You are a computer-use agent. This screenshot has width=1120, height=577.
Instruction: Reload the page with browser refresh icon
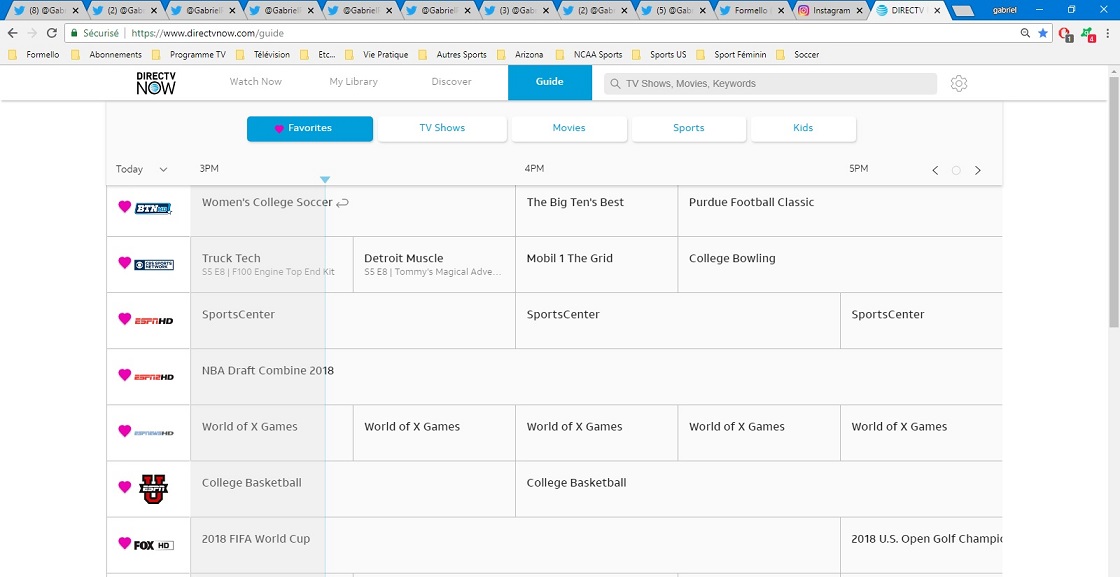(51, 33)
